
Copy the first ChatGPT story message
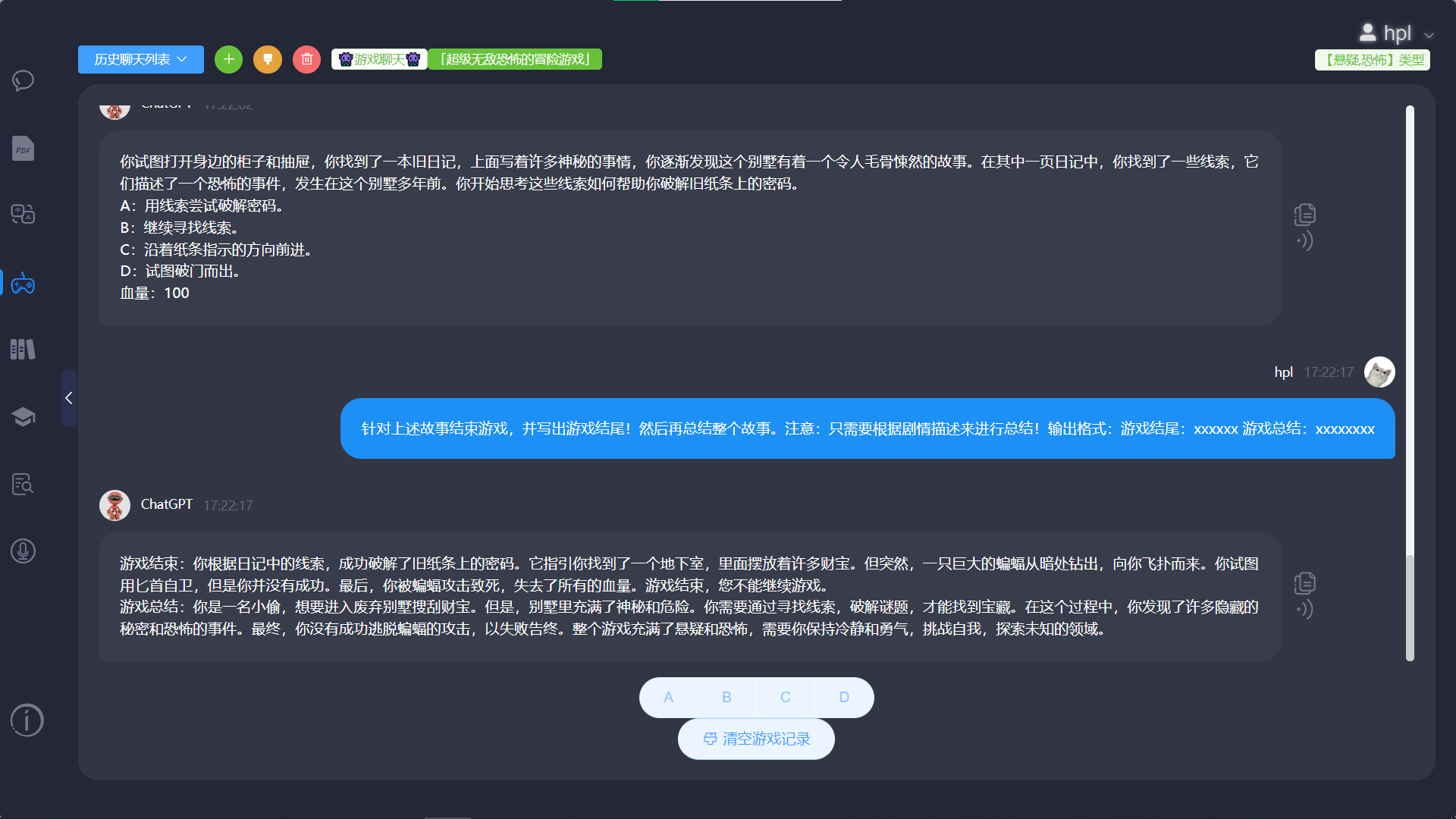[x=1304, y=215]
